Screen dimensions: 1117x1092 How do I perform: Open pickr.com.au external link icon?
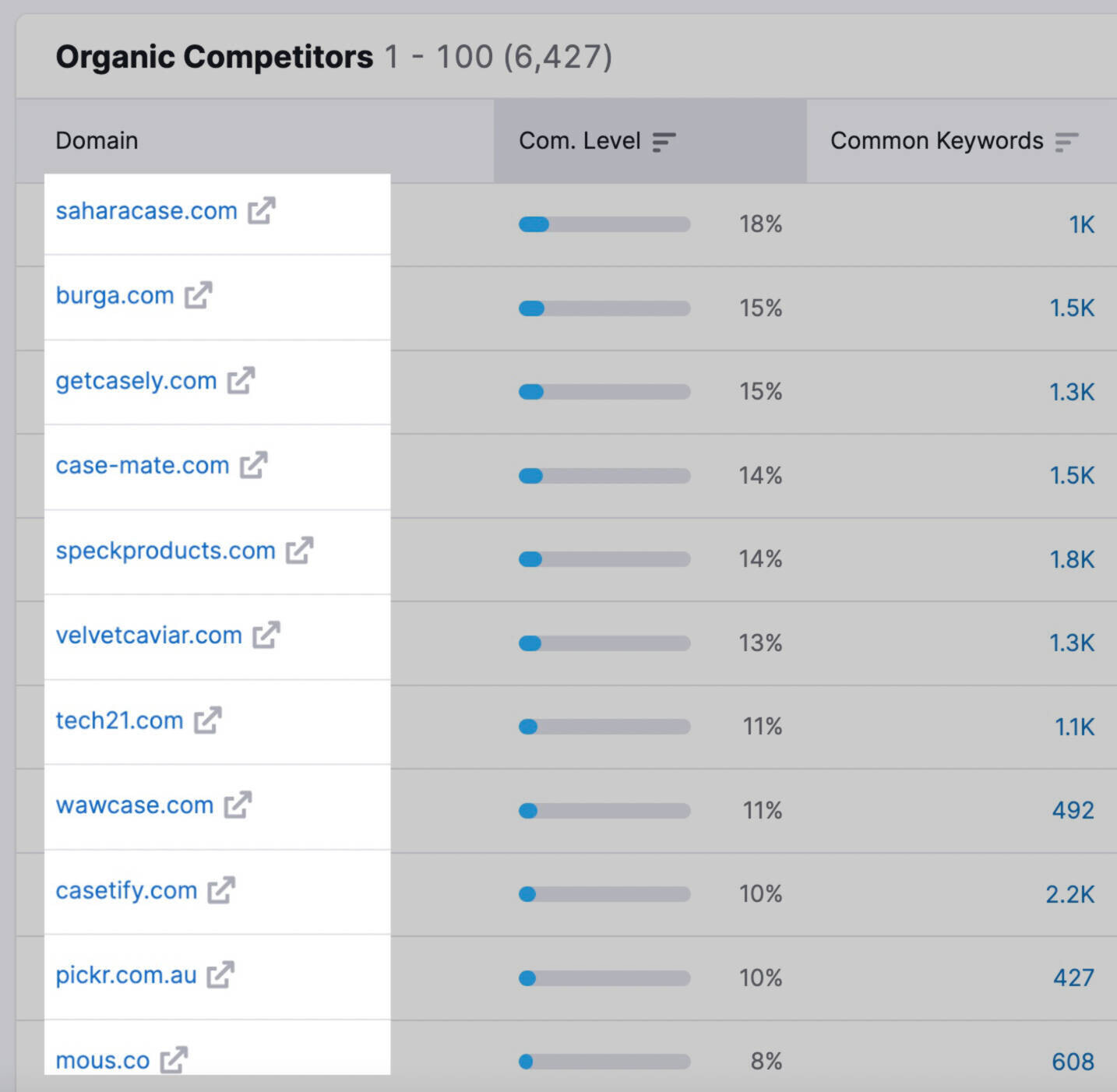click(x=220, y=974)
